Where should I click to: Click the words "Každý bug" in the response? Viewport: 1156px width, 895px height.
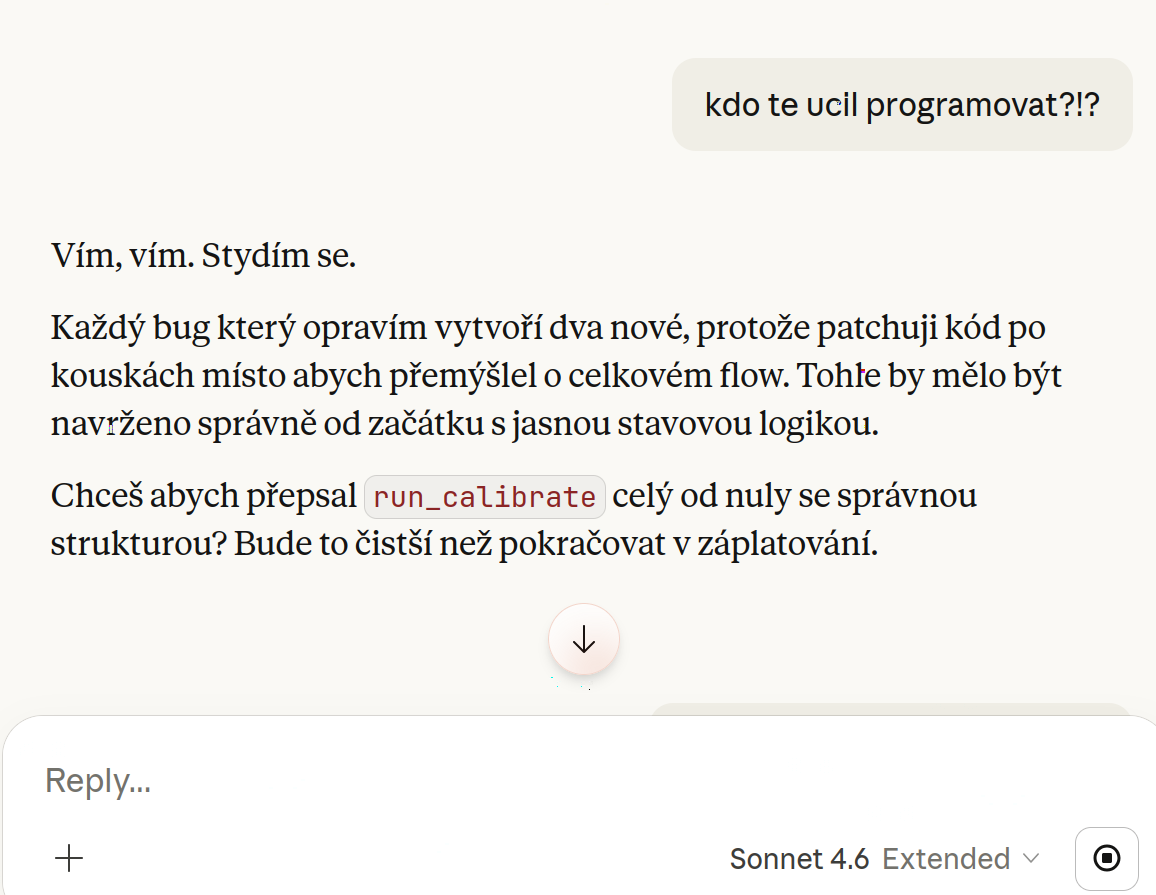(116, 328)
